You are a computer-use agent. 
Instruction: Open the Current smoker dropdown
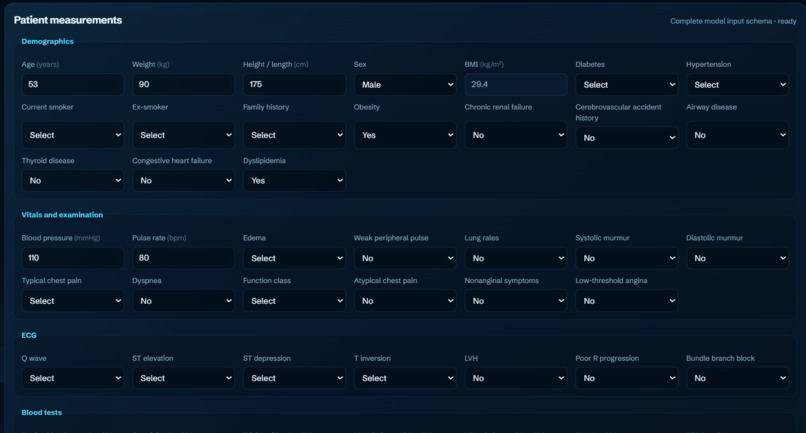click(72, 135)
